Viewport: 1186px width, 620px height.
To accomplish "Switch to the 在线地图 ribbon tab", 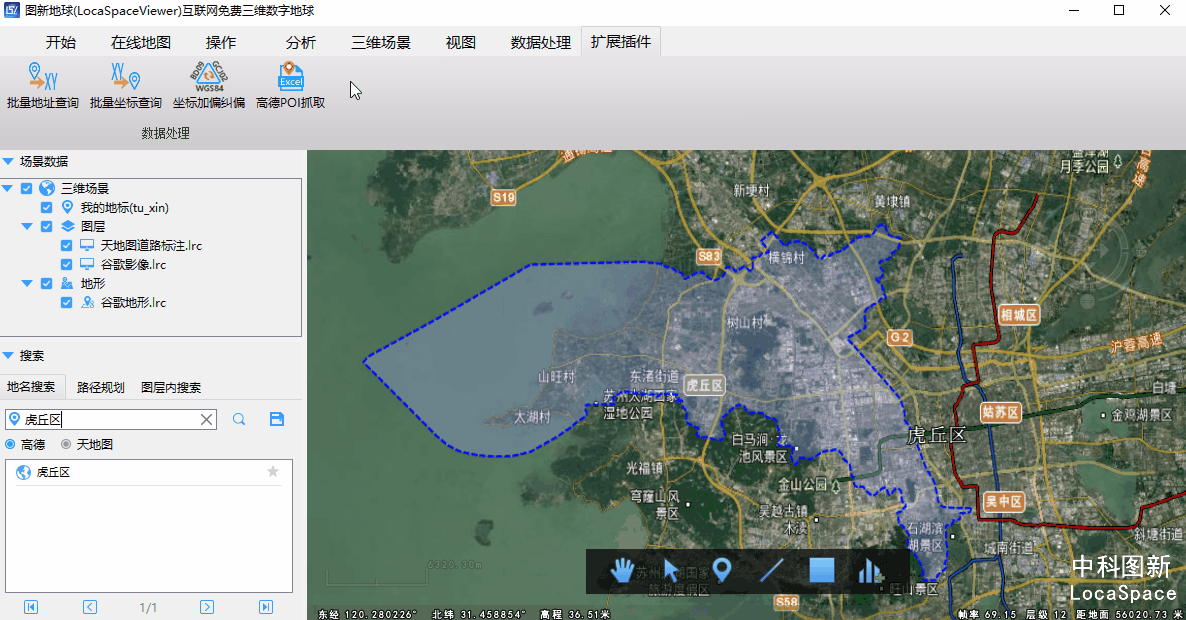I will tap(141, 42).
